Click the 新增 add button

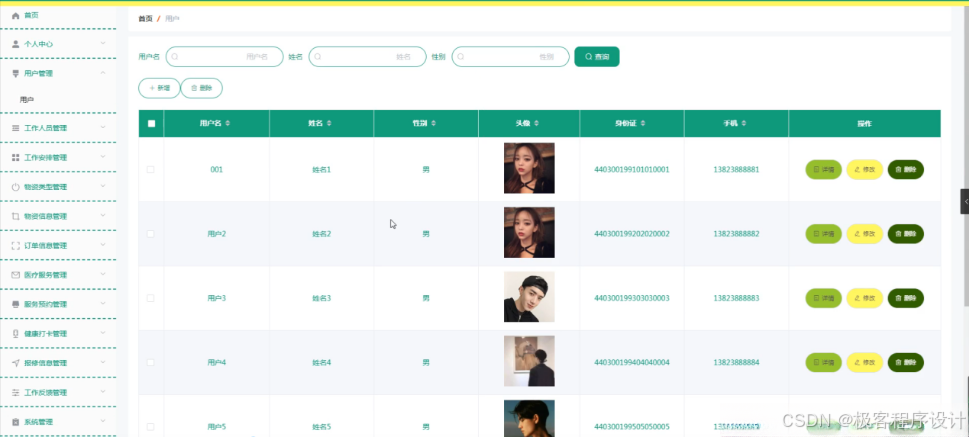159,88
